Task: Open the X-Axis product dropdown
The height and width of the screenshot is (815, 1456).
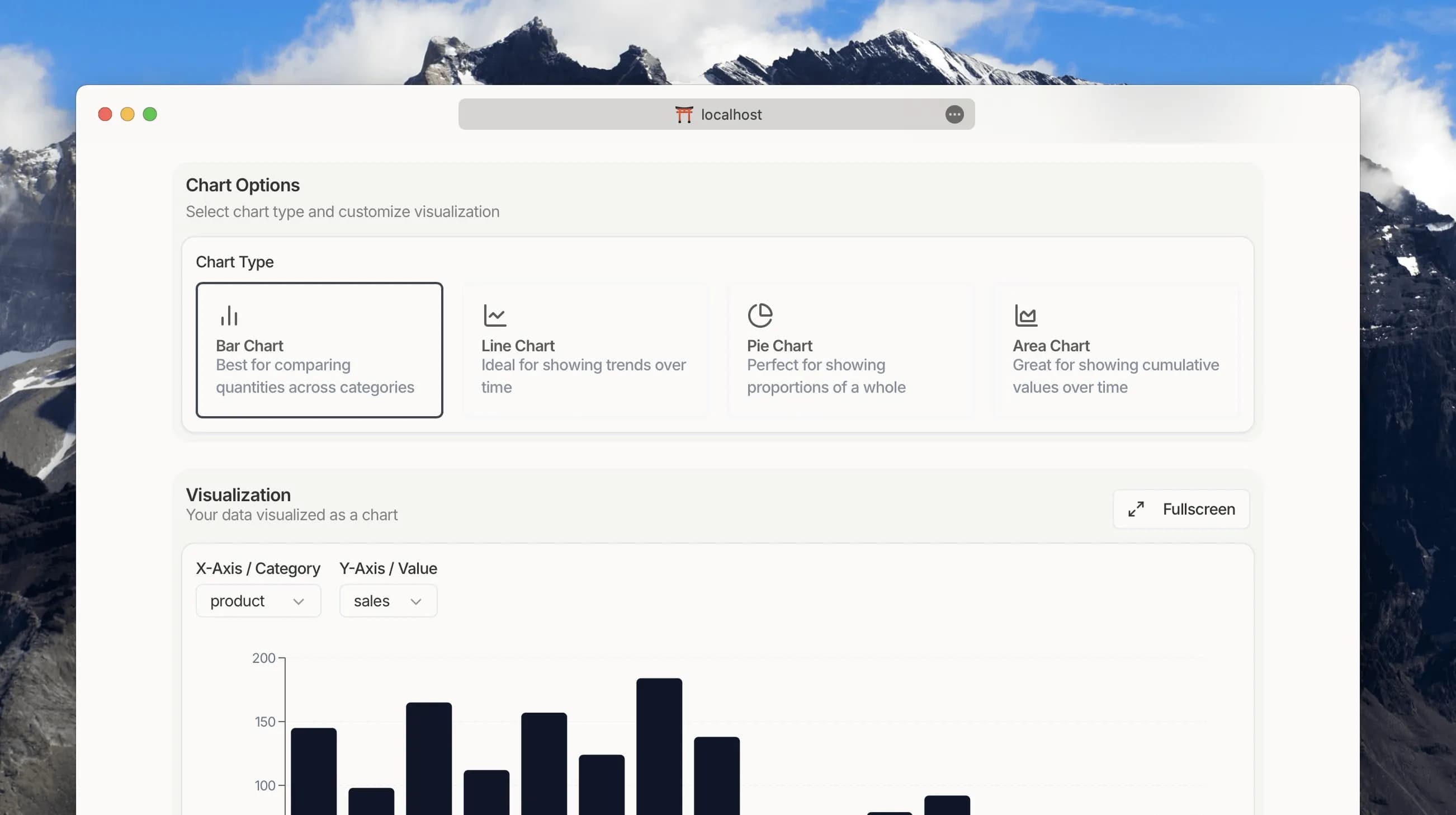Action: click(x=258, y=601)
